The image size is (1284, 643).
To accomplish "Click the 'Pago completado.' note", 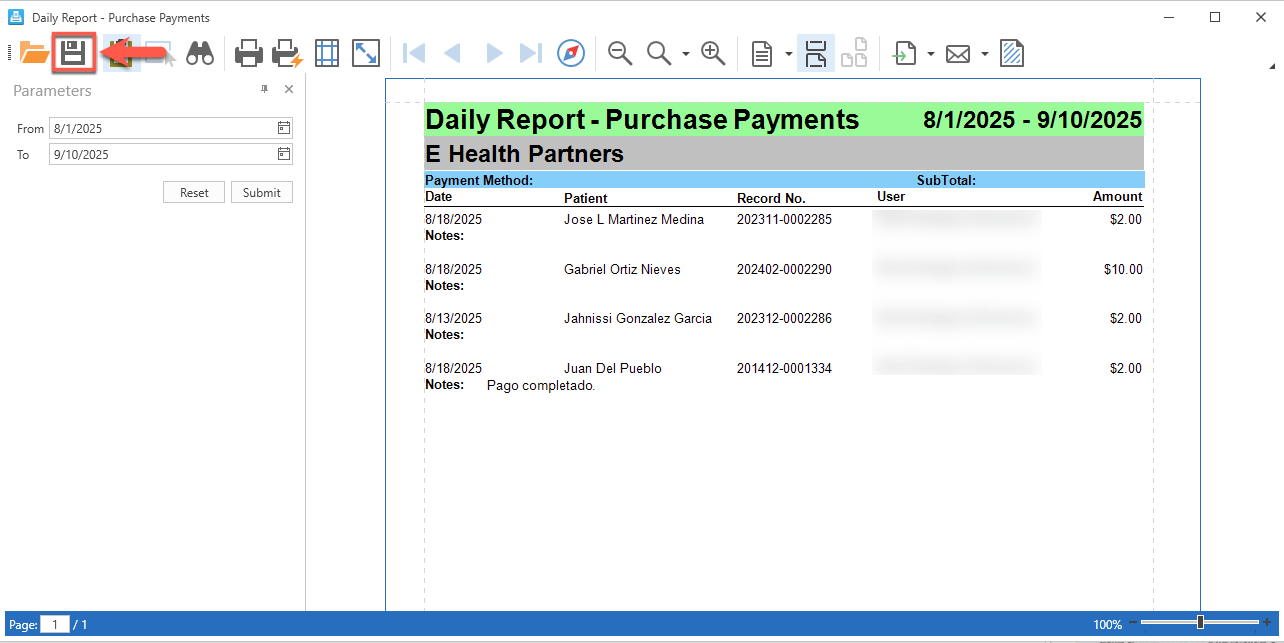I will (x=541, y=386).
